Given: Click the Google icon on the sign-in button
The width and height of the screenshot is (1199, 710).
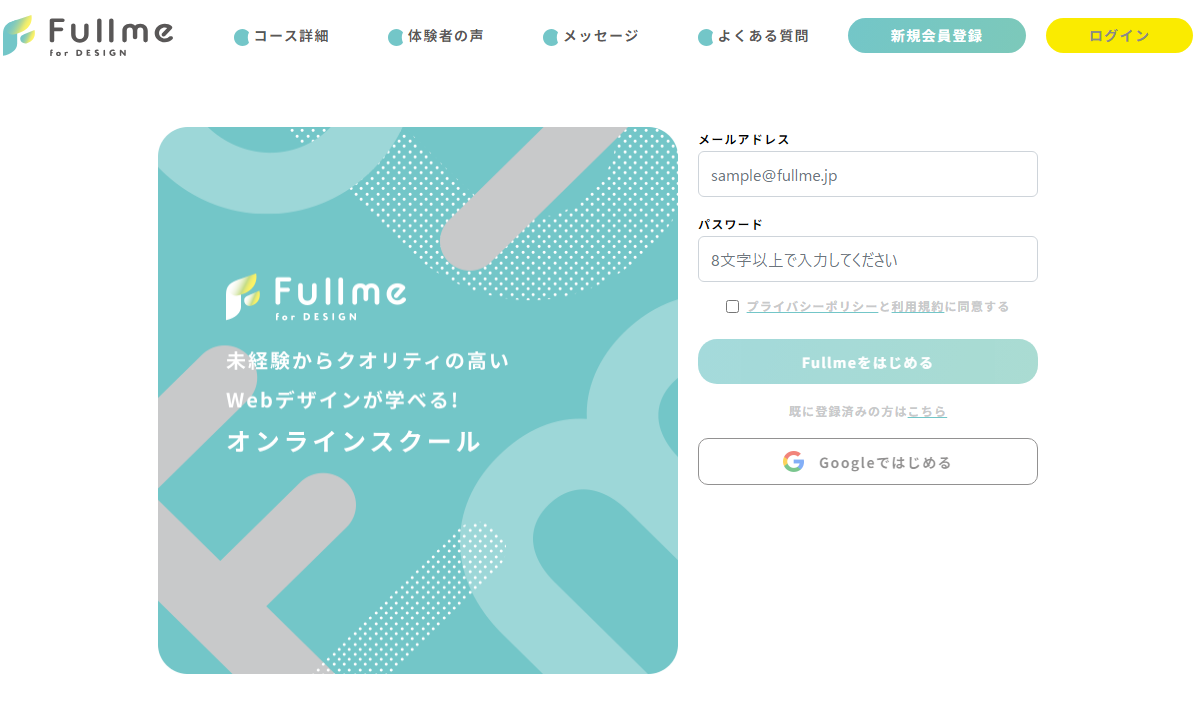Looking at the screenshot, I should tap(793, 461).
